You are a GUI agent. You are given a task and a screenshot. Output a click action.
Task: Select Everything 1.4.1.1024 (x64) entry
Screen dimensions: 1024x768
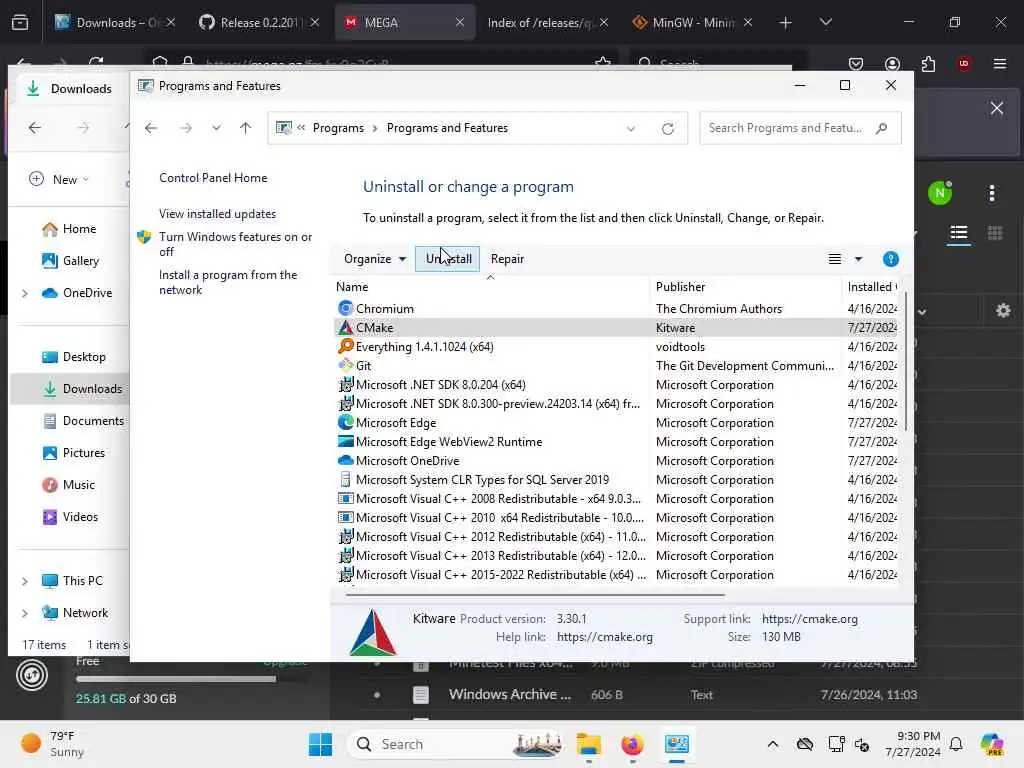(x=616, y=347)
